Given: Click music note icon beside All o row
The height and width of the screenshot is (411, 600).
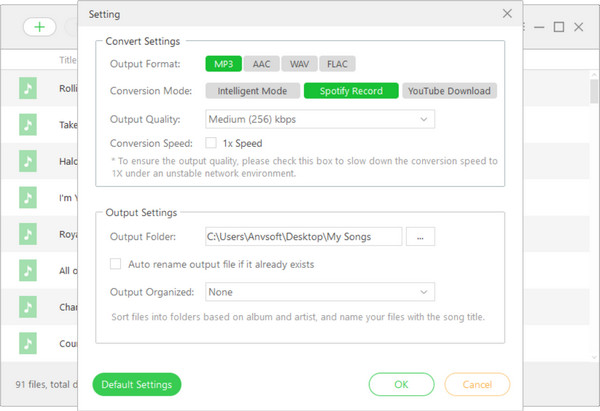Looking at the screenshot, I should (x=28, y=271).
